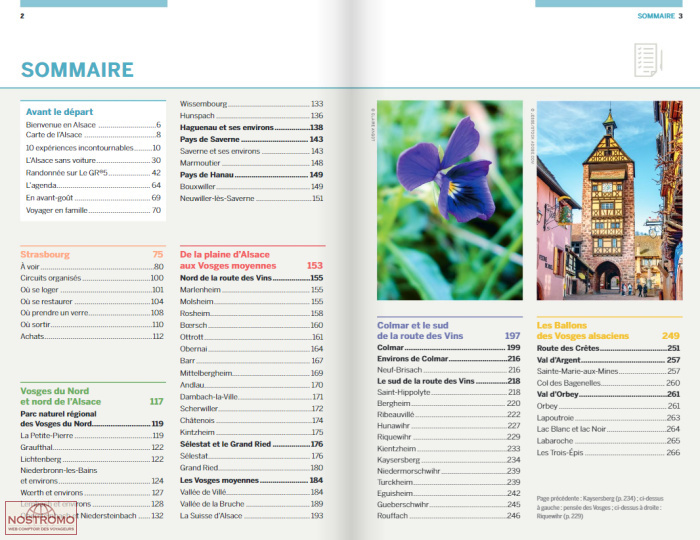Select the 'À voir' entry

pyautogui.click(x=92, y=266)
